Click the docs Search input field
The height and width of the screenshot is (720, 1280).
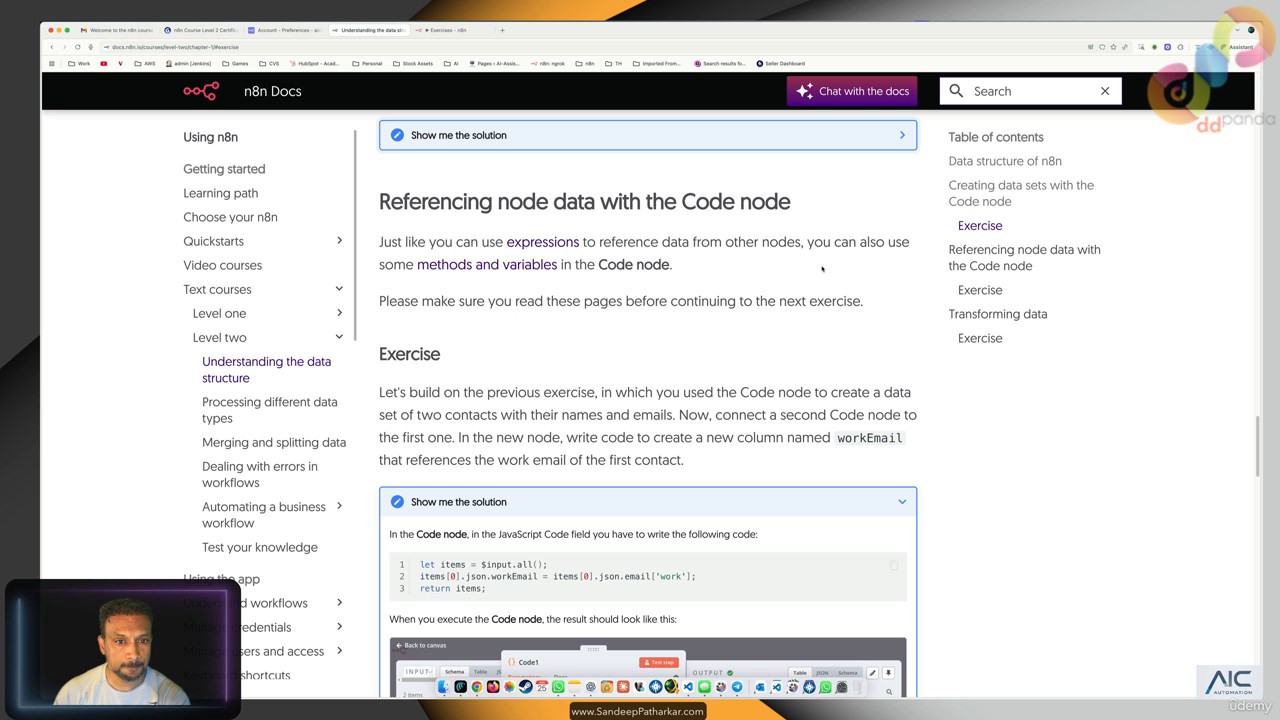tap(1030, 91)
